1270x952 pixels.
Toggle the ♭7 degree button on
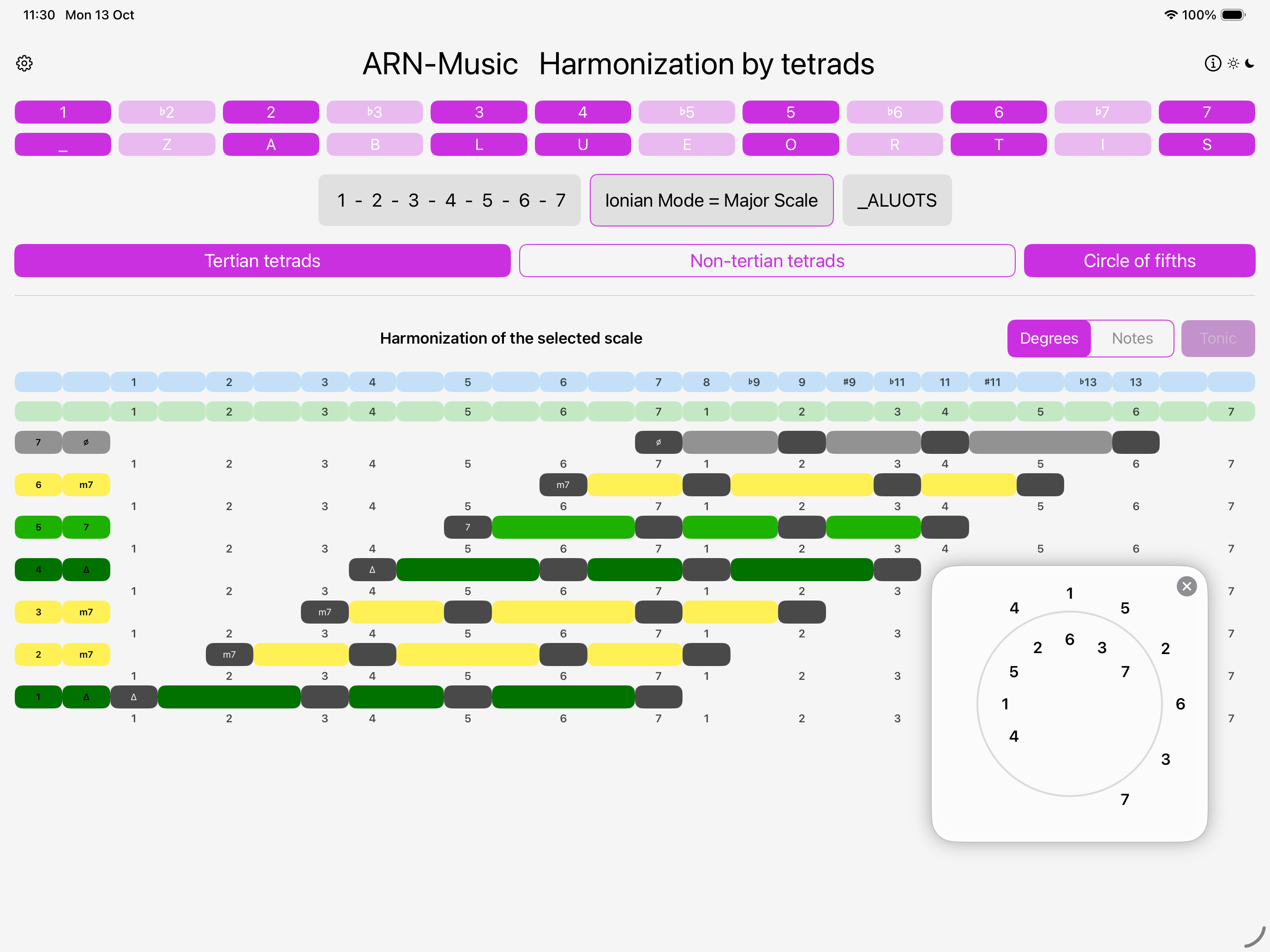coord(1102,112)
